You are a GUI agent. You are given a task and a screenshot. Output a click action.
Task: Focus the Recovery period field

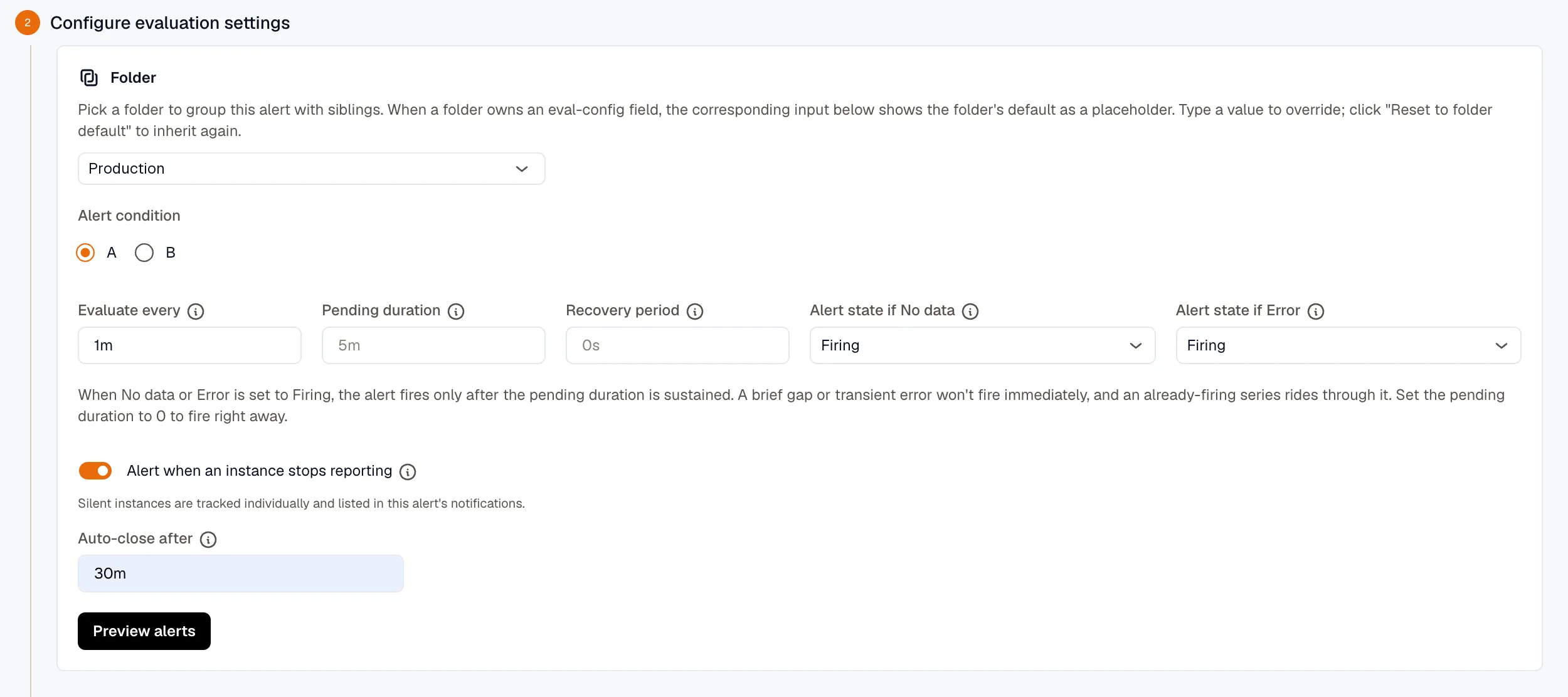(677, 345)
